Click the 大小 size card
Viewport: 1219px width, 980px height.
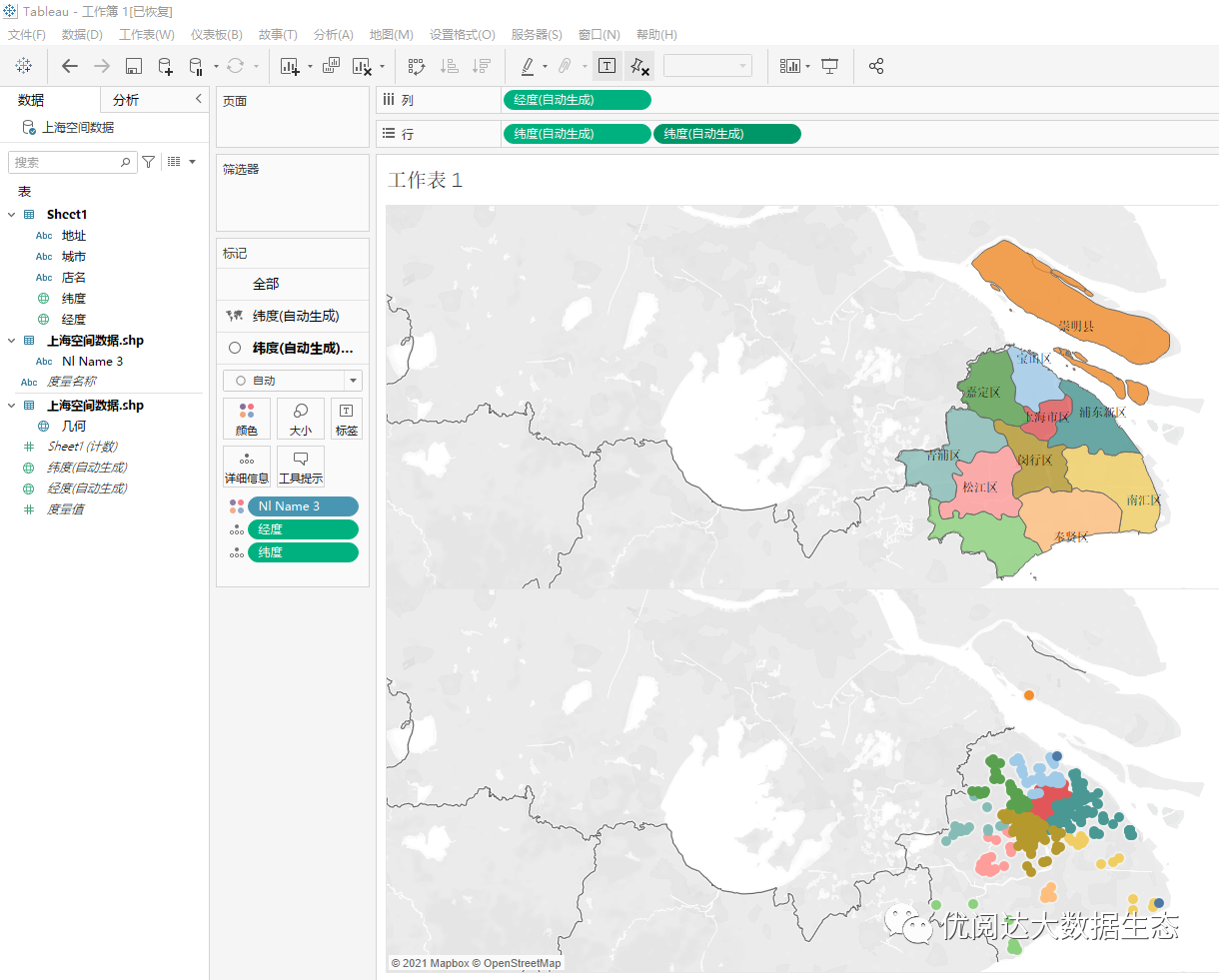pos(301,419)
